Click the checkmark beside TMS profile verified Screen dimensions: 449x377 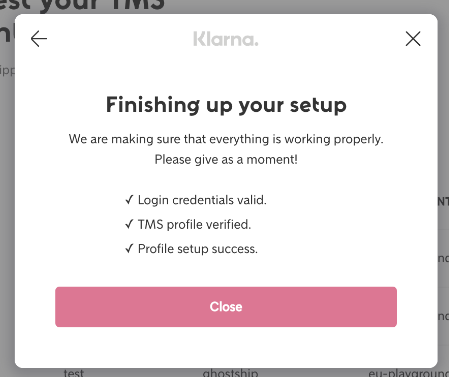[x=129, y=224]
